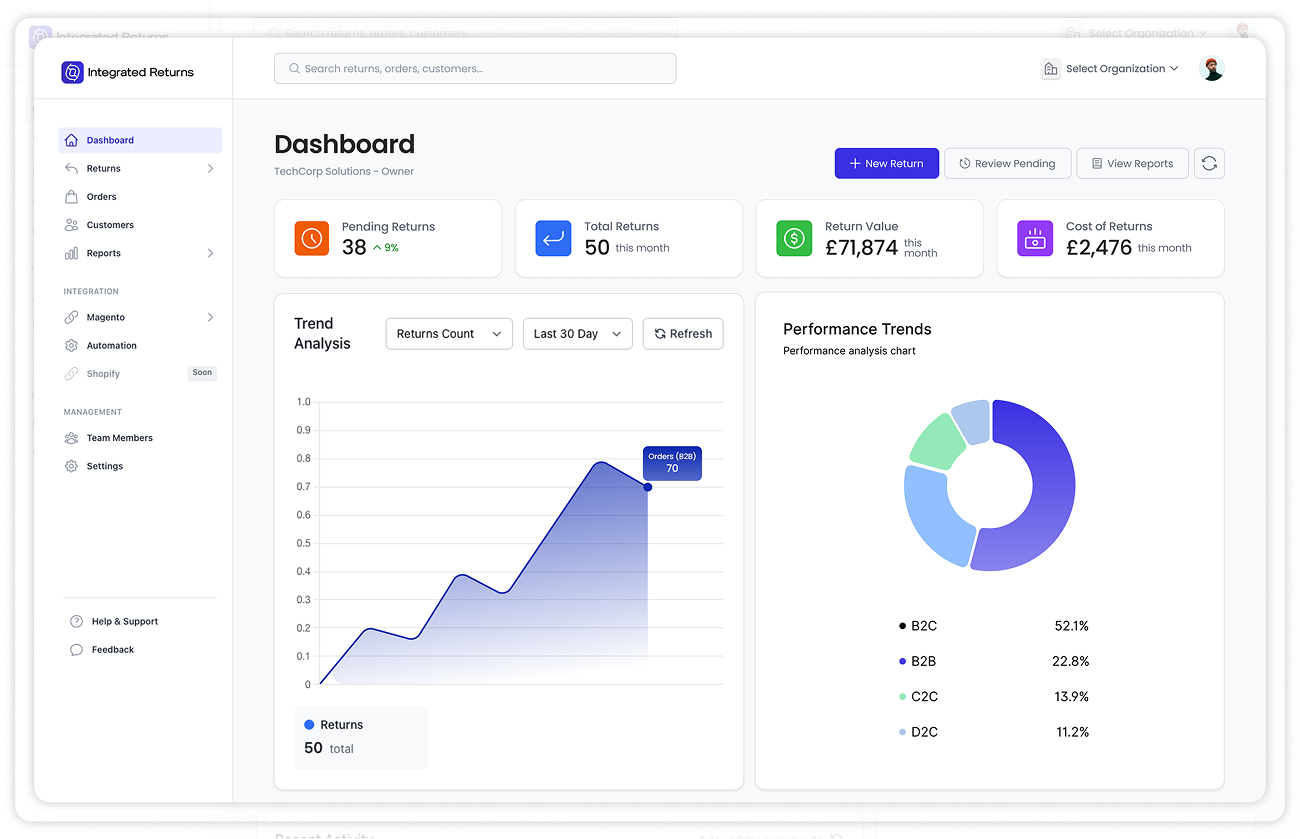This screenshot has height=839, width=1300.
Task: Open the Last 30 Day range dropdown
Action: [577, 334]
